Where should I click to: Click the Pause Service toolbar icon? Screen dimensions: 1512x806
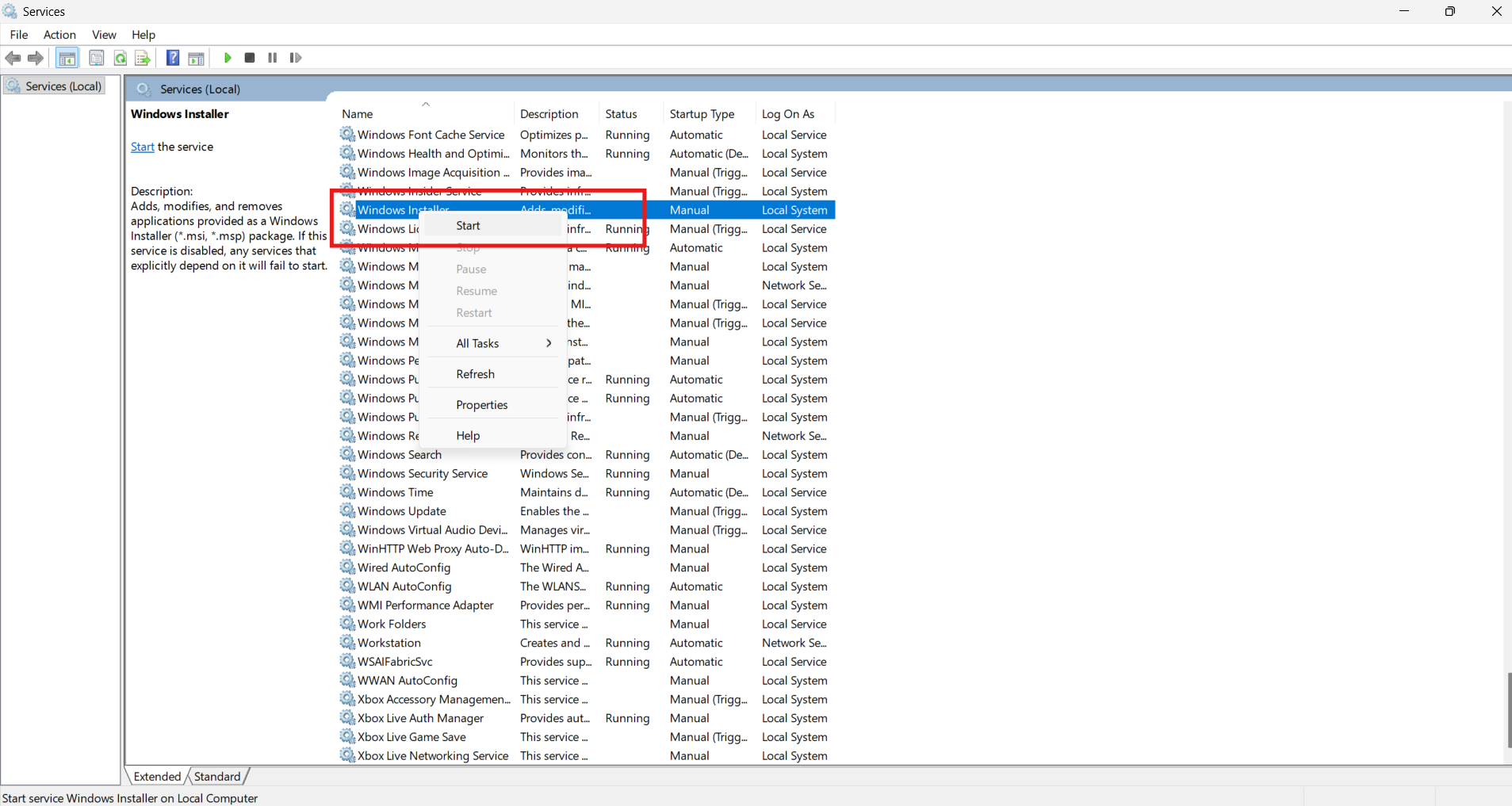pos(272,57)
